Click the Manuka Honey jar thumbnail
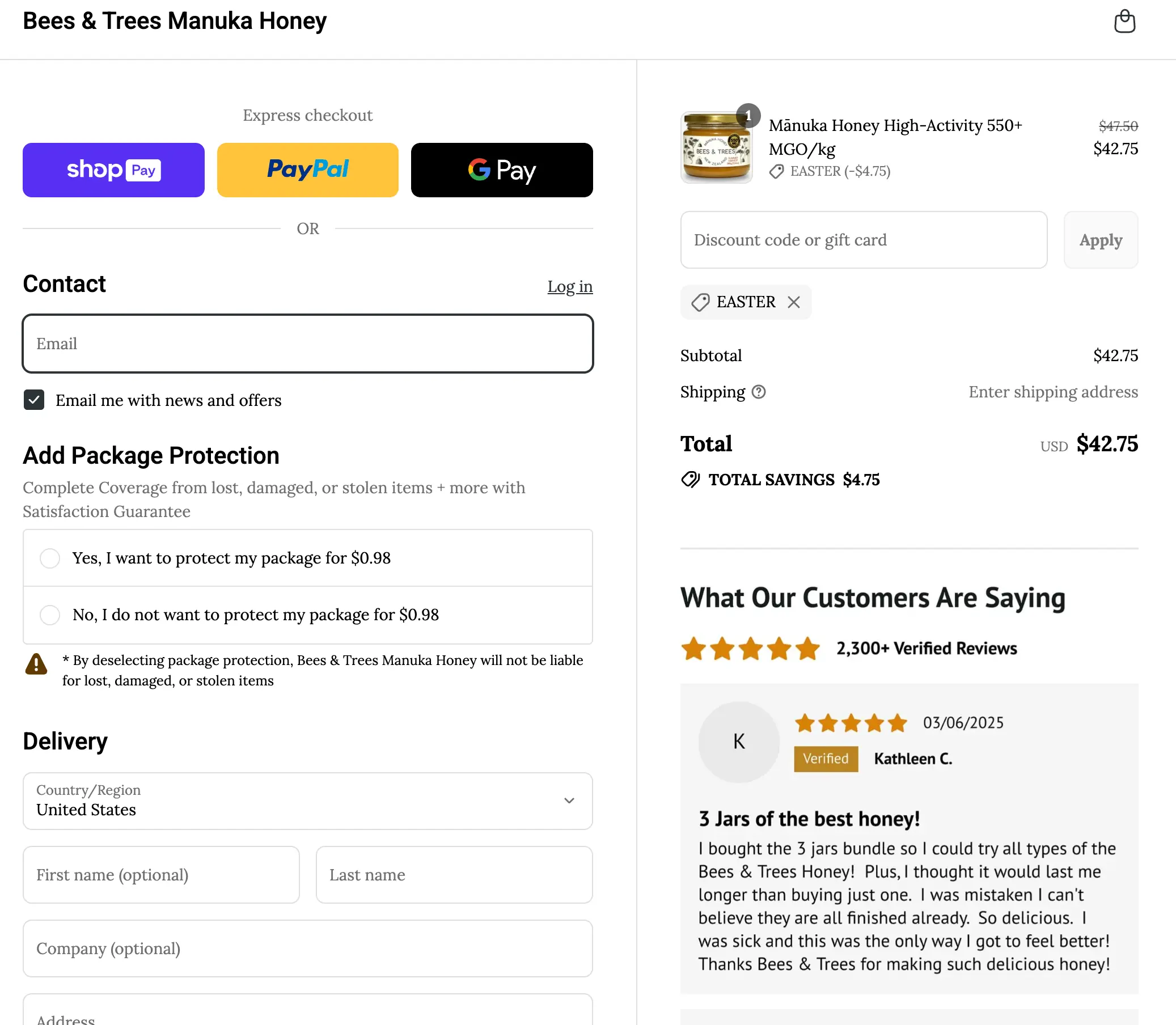Screen dimensions: 1176x1025 [x=716, y=147]
